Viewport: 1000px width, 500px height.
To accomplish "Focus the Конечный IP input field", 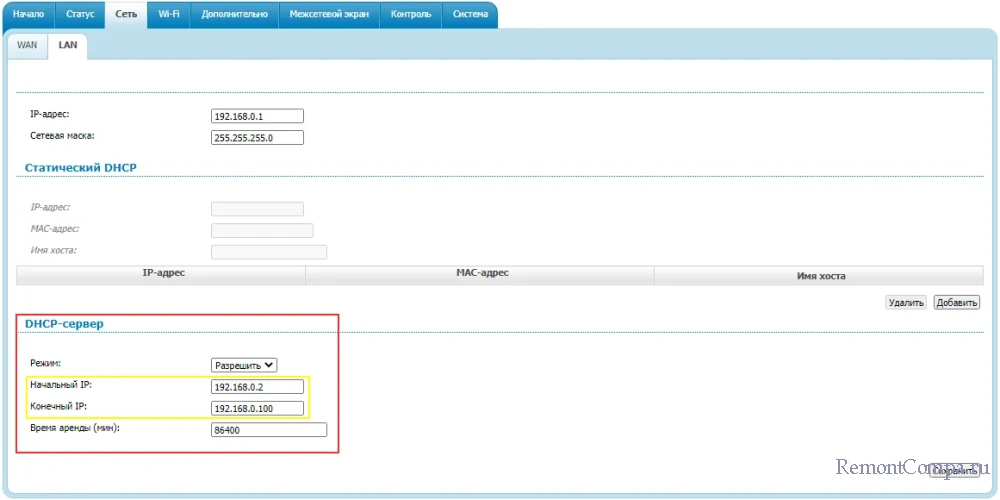I will [x=257, y=408].
